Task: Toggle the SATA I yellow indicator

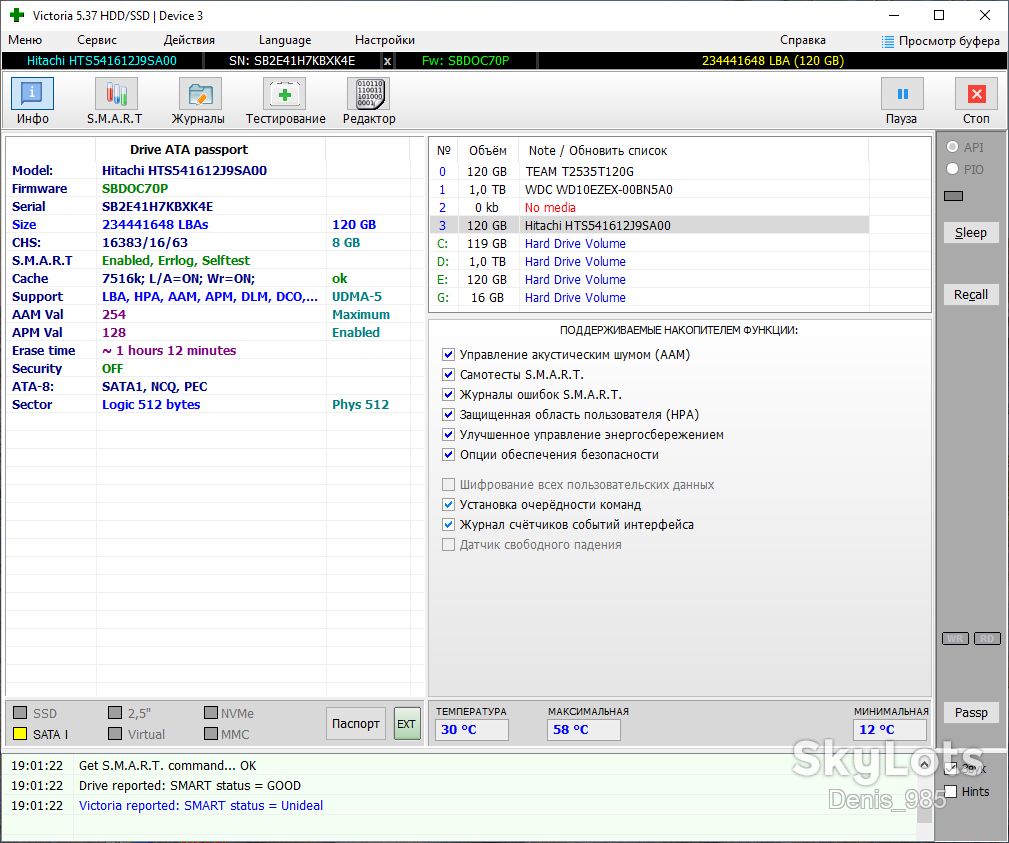Action: (20, 734)
